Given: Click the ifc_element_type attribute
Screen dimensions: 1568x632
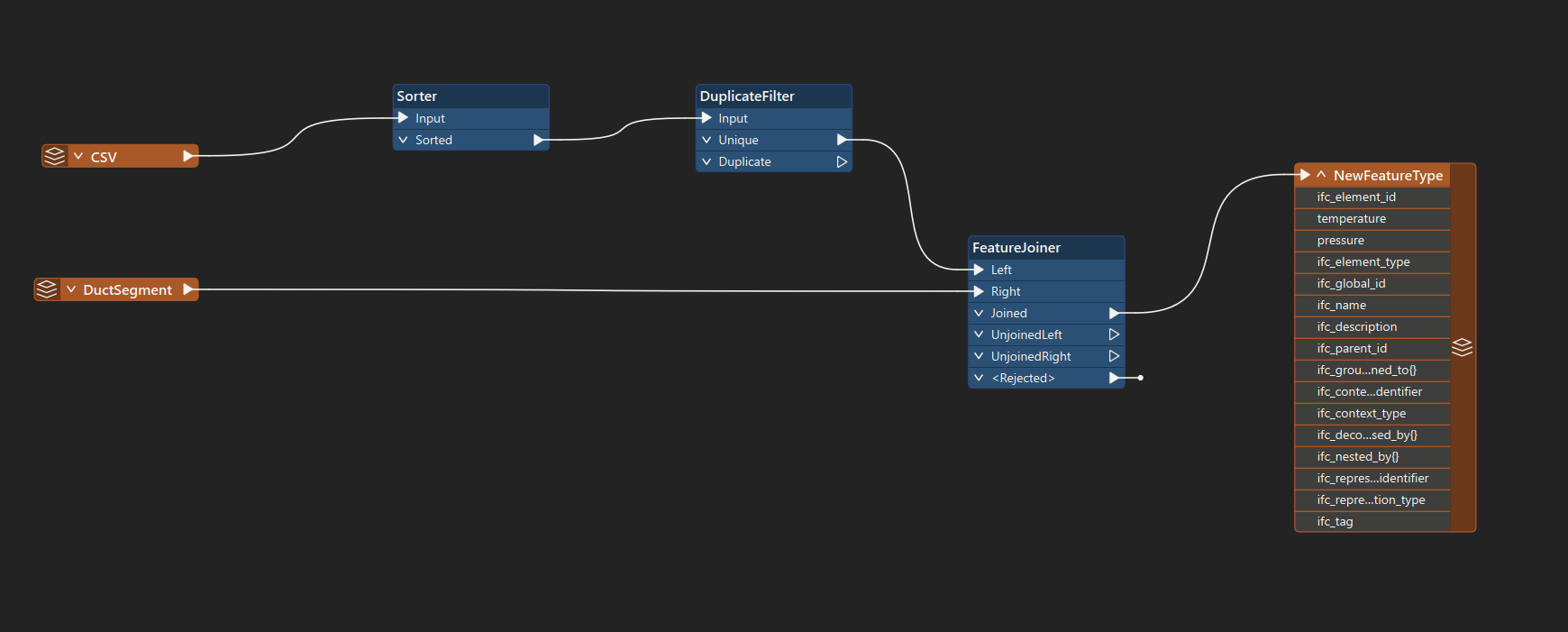Looking at the screenshot, I should click(1372, 261).
